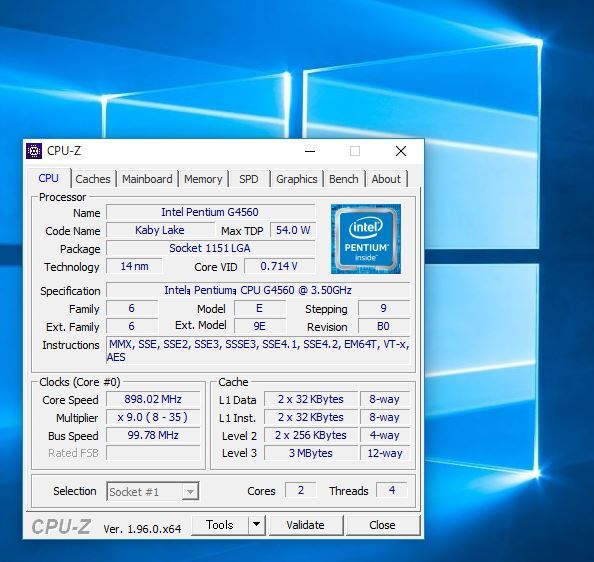Click the Ext. Model value 9E
Screen dimensions: 594x562
click(259, 326)
